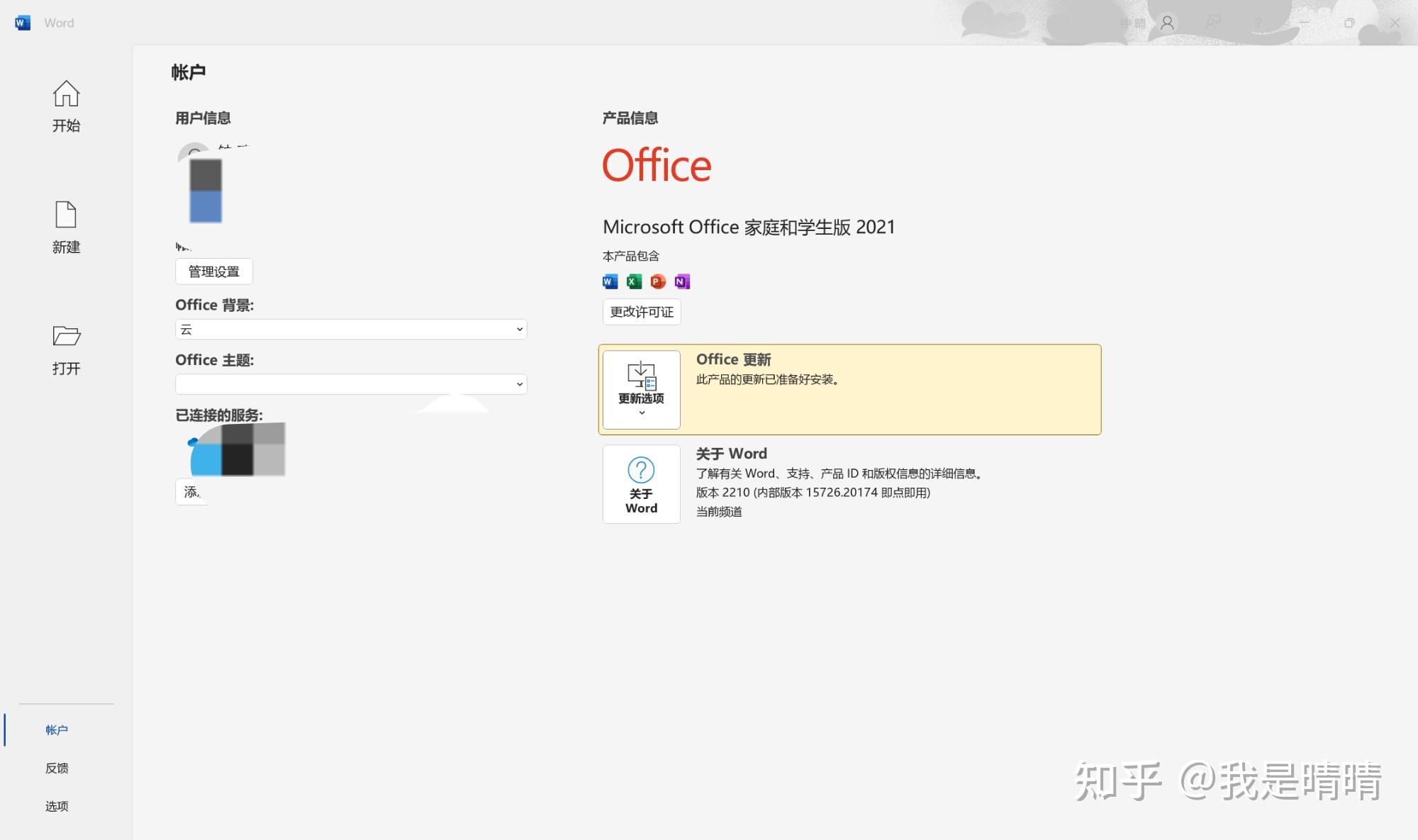Click the 更改许可证 button
Screen dimensions: 1418x840
642,312
